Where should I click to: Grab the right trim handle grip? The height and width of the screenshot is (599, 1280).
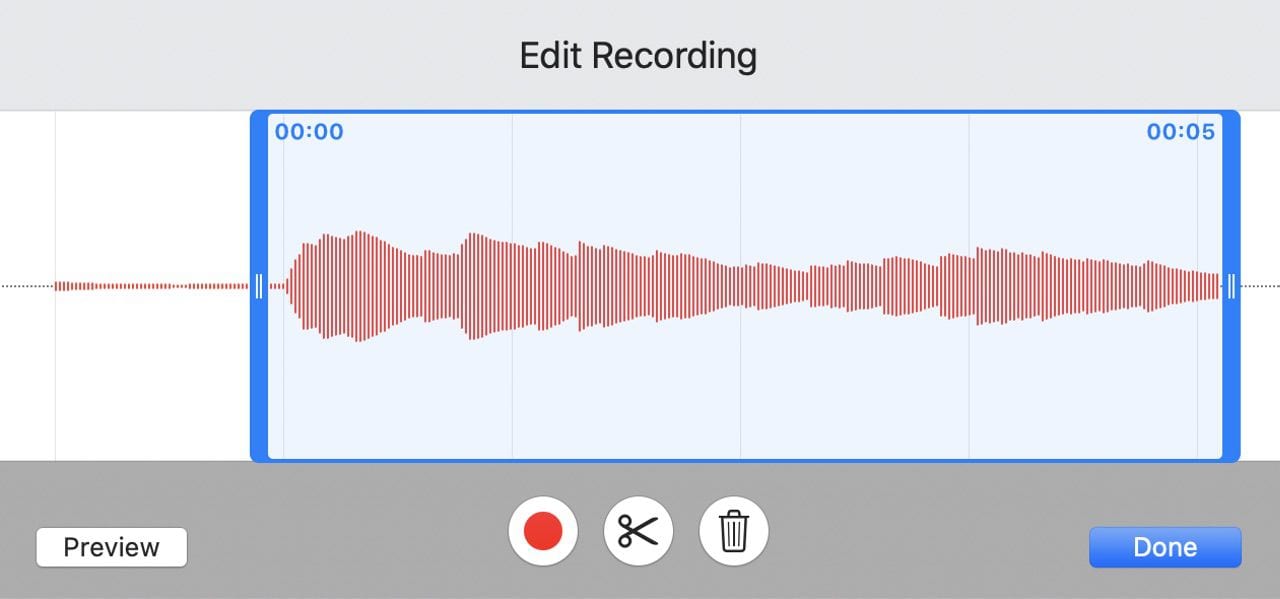pyautogui.click(x=1231, y=286)
